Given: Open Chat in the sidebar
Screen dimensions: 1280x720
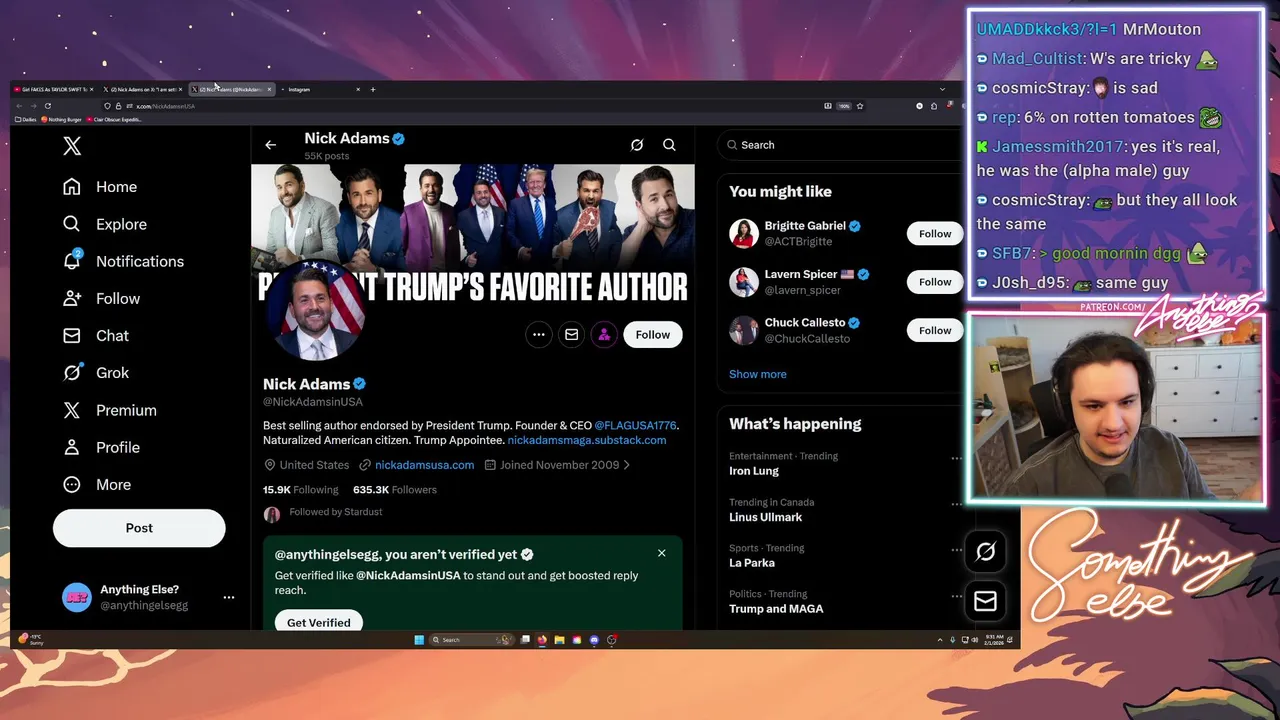Looking at the screenshot, I should coord(96,335).
